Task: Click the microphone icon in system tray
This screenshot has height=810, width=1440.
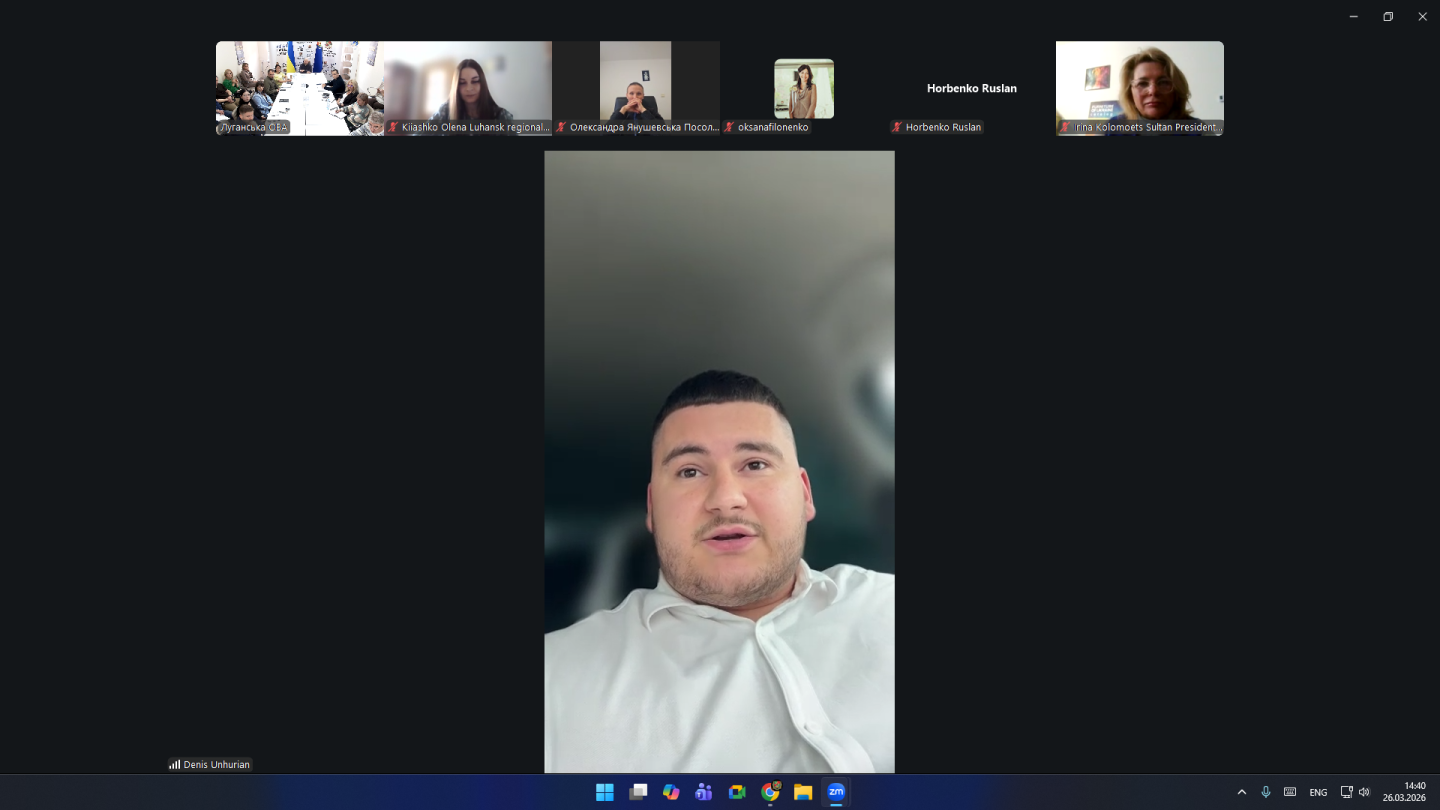Action: (1266, 792)
